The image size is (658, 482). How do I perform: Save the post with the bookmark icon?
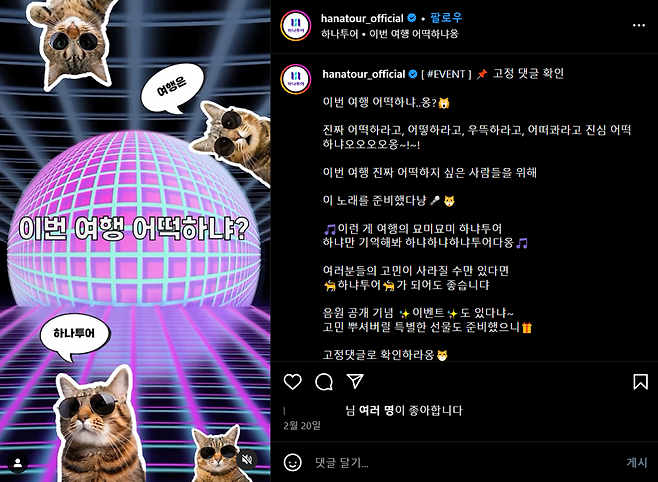(x=640, y=382)
